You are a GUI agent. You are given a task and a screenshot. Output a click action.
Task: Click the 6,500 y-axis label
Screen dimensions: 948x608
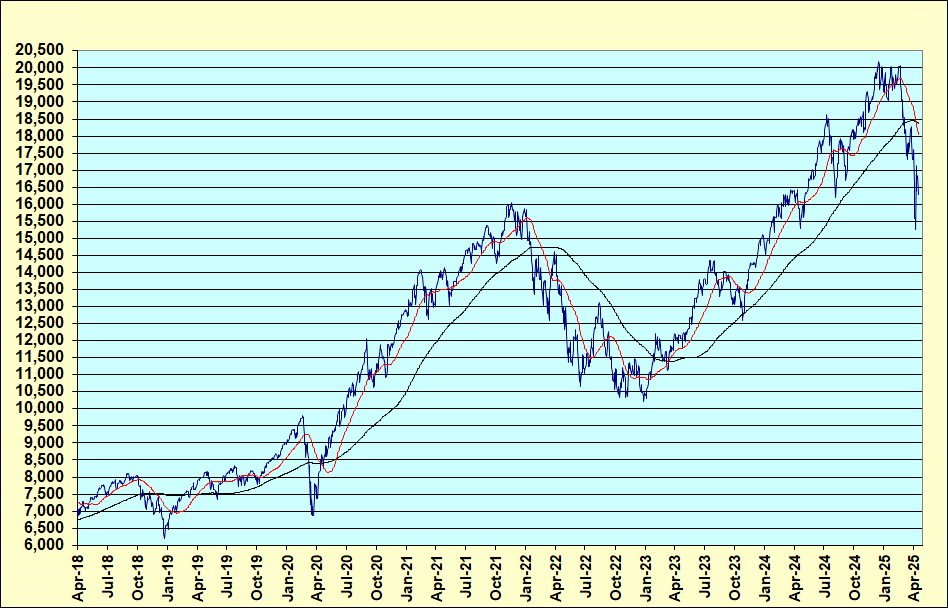(x=44, y=528)
